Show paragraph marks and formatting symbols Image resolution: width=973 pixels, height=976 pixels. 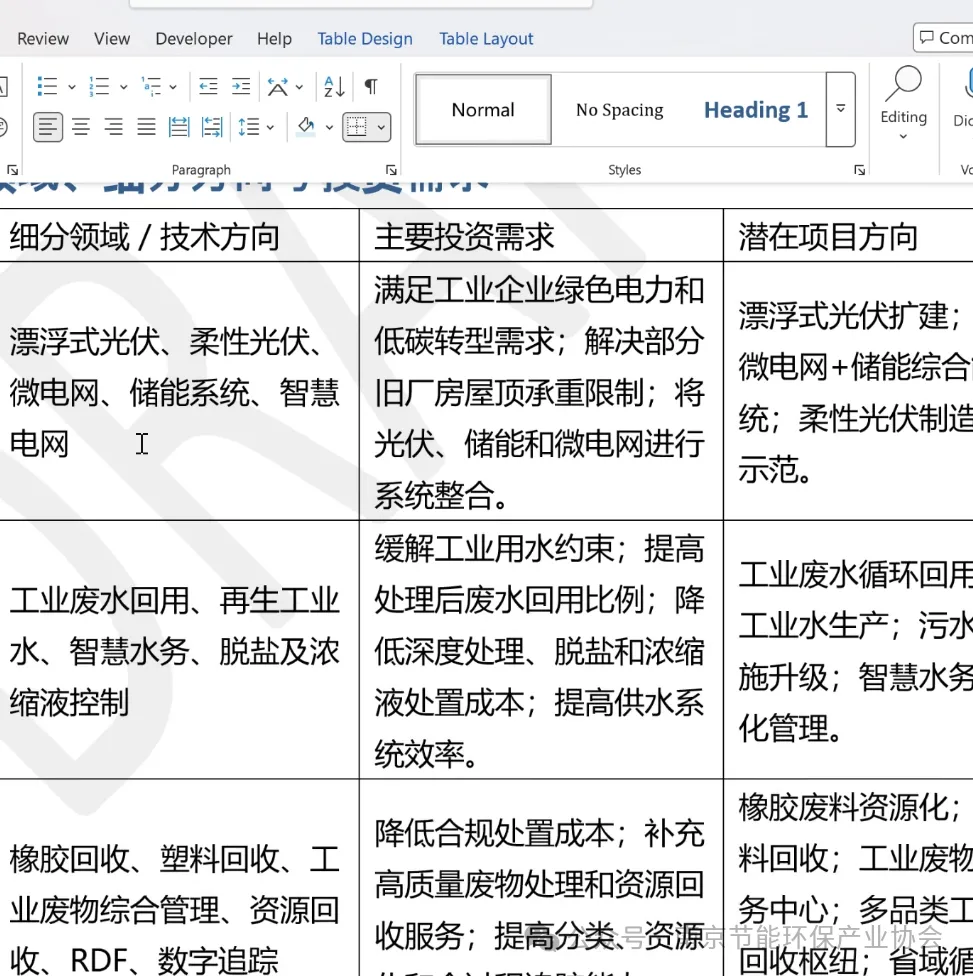(x=370, y=87)
